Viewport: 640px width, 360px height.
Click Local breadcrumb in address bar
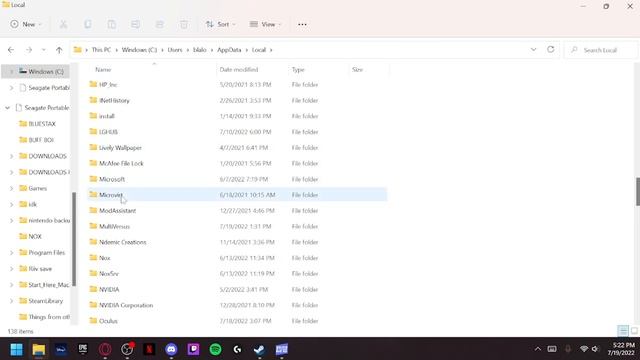pyautogui.click(x=259, y=50)
